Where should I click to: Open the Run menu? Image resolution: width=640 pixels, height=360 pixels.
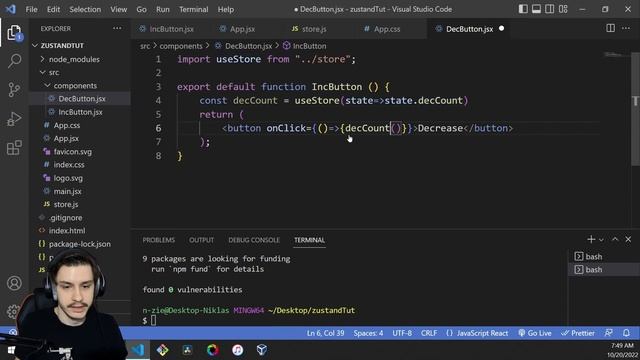(162, 9)
